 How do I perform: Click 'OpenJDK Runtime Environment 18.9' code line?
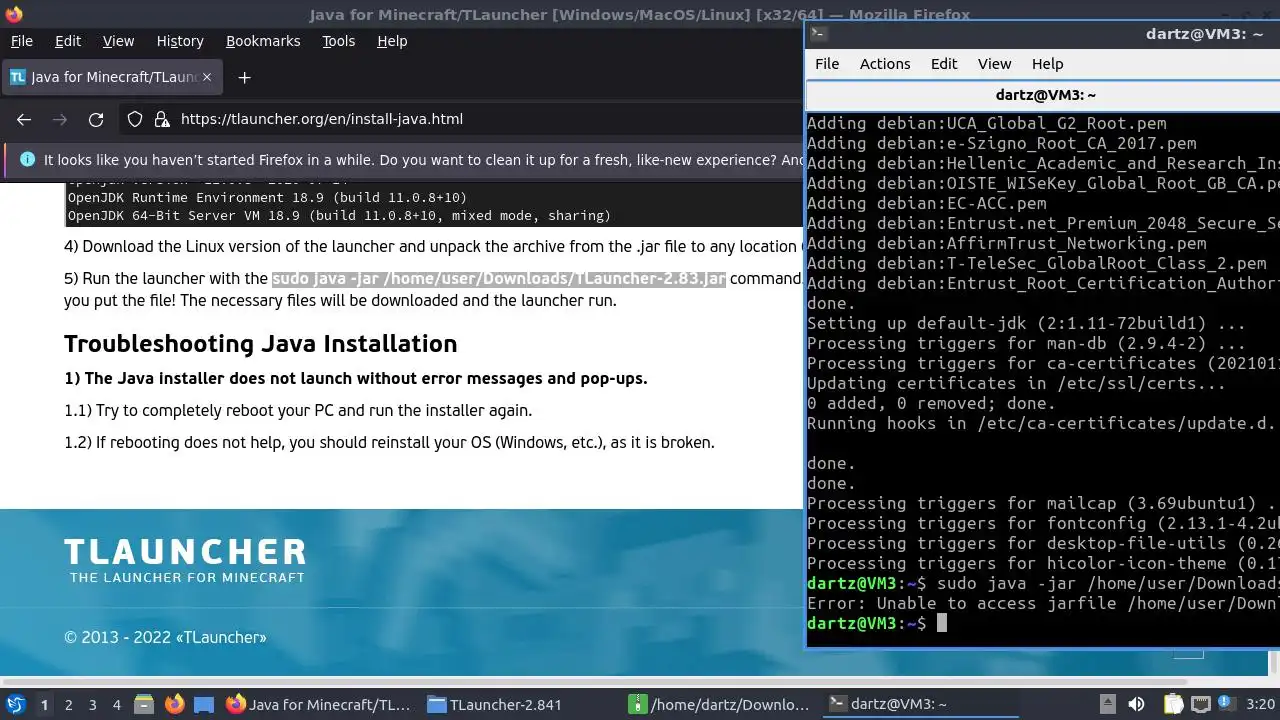point(267,197)
